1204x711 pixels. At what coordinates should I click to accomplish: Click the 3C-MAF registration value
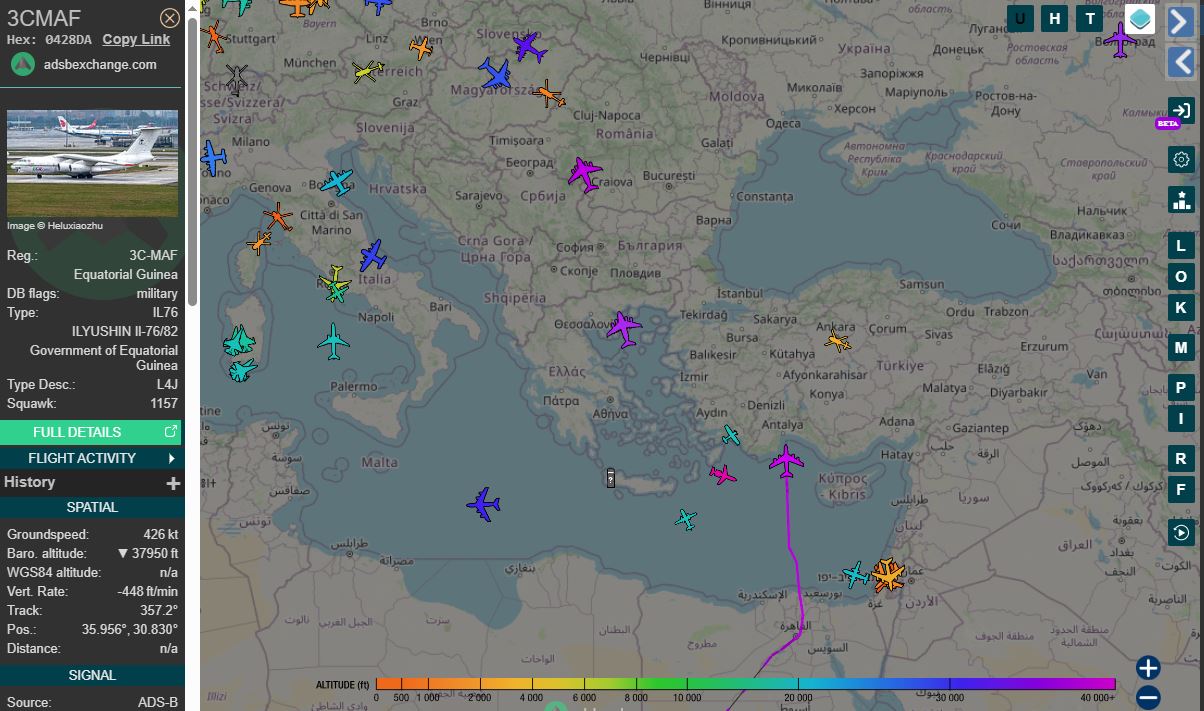pos(153,255)
